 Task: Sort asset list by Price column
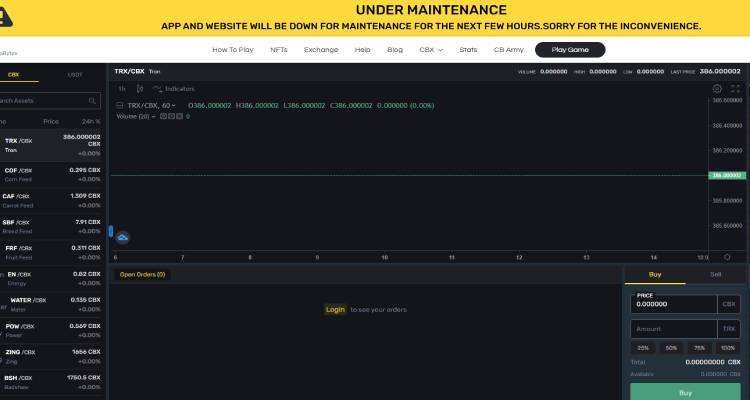click(x=51, y=122)
